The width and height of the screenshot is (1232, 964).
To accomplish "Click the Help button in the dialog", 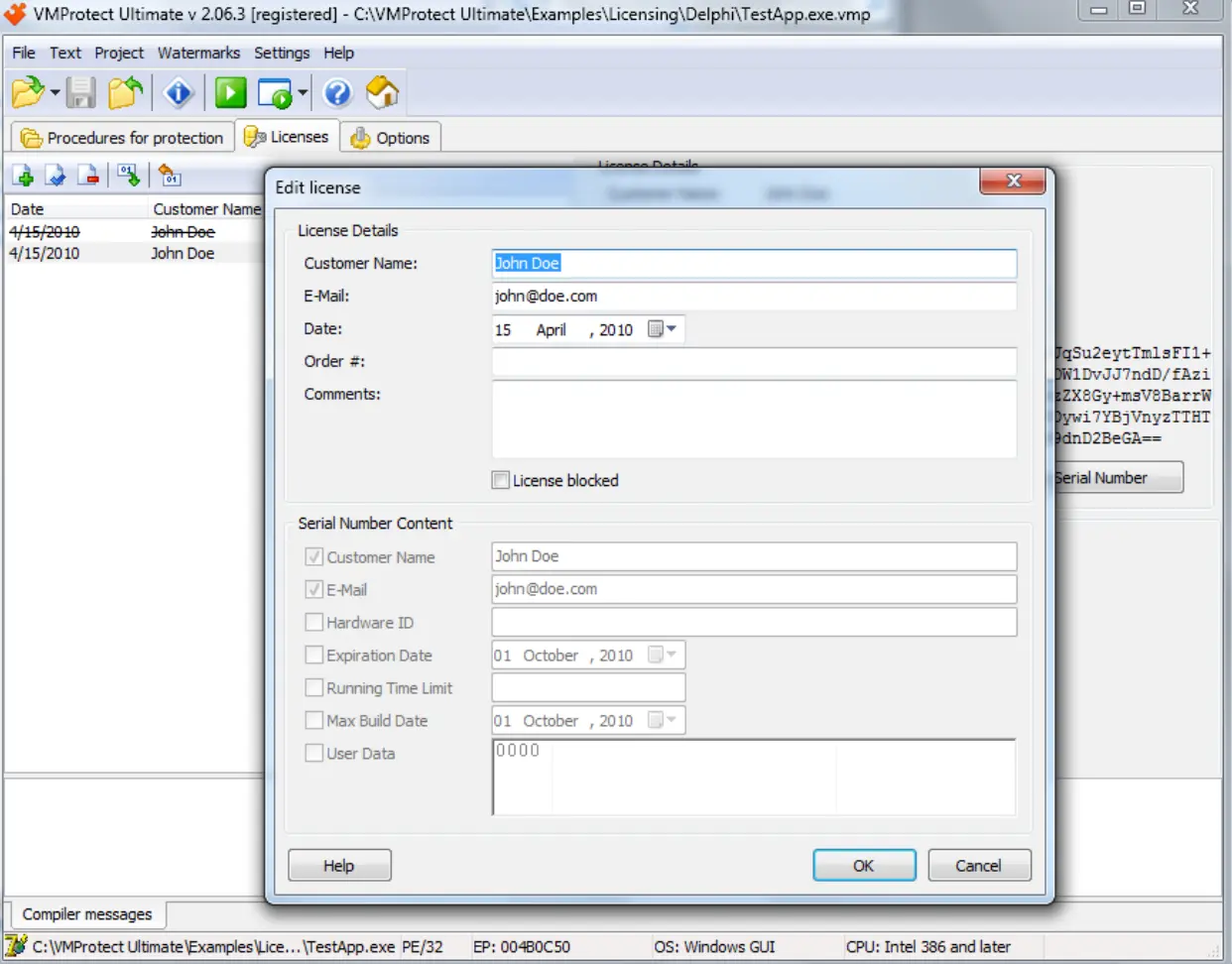I will [339, 865].
